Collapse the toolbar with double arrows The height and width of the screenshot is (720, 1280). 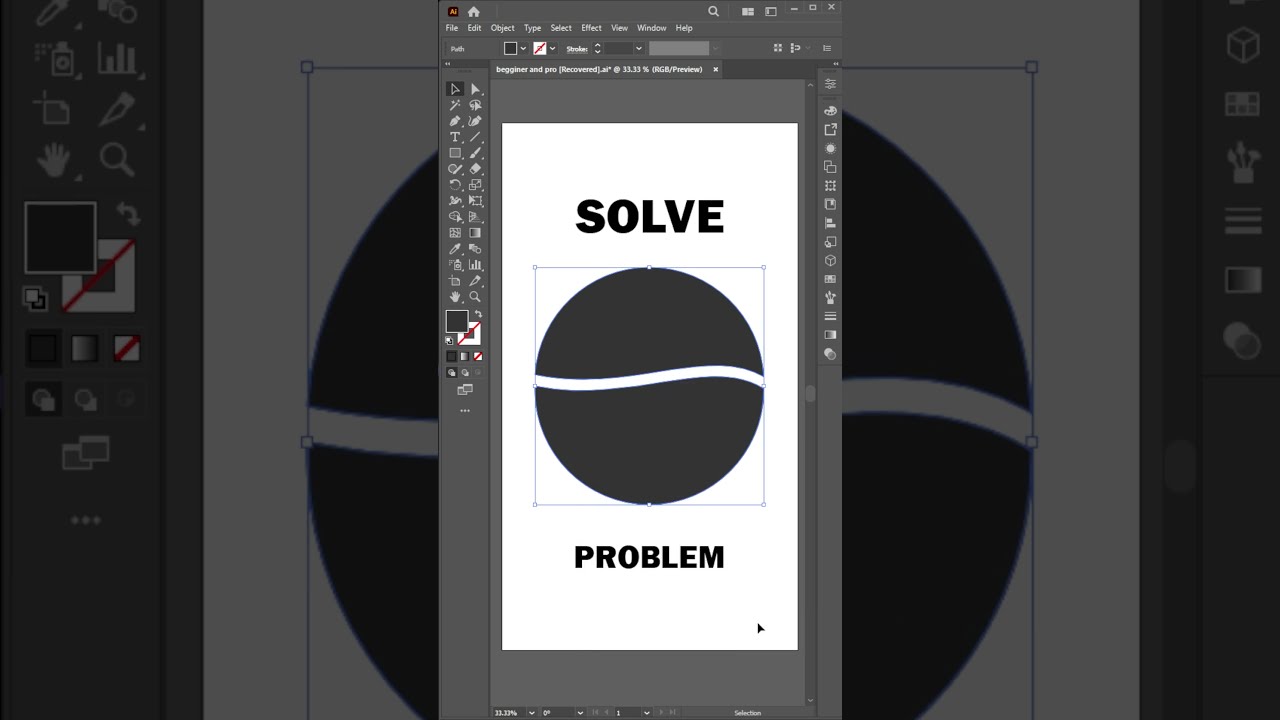(448, 63)
